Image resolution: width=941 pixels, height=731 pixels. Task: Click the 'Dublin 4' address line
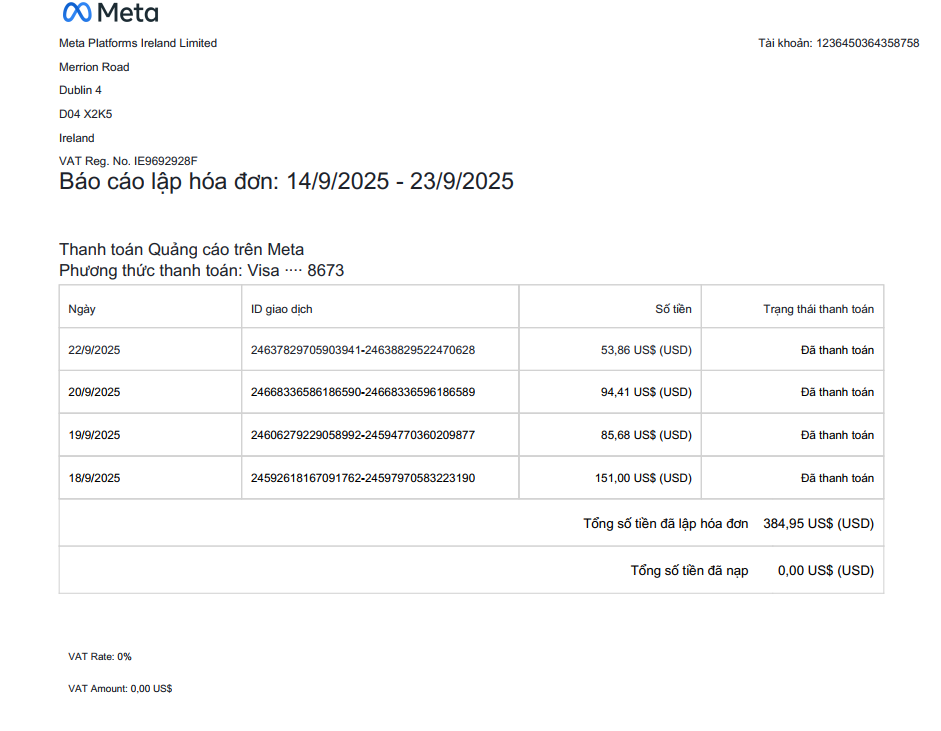[x=80, y=90]
